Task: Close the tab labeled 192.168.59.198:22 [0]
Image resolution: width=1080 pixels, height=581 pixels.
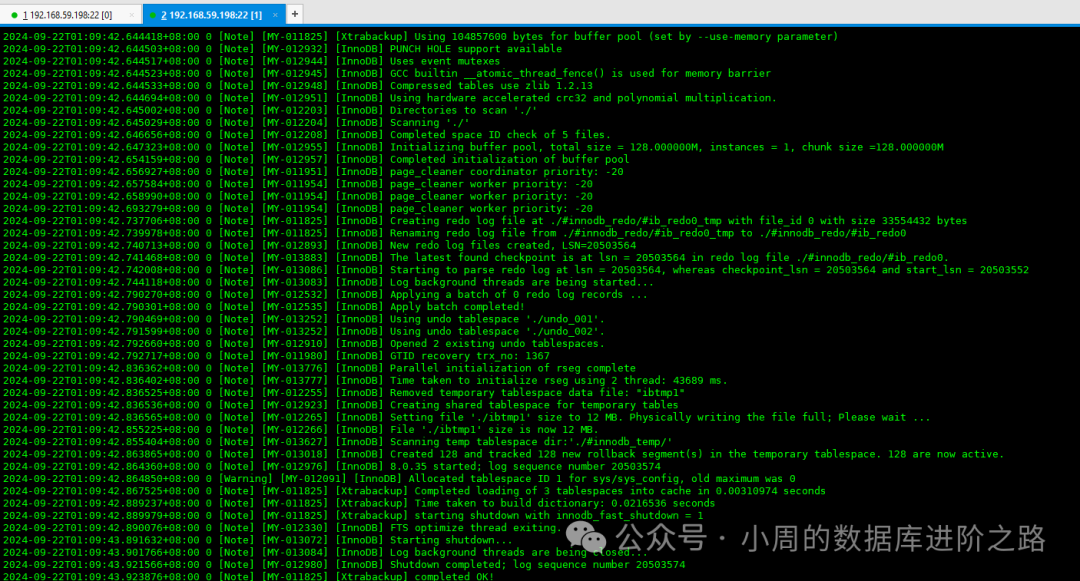Action: [x=132, y=14]
